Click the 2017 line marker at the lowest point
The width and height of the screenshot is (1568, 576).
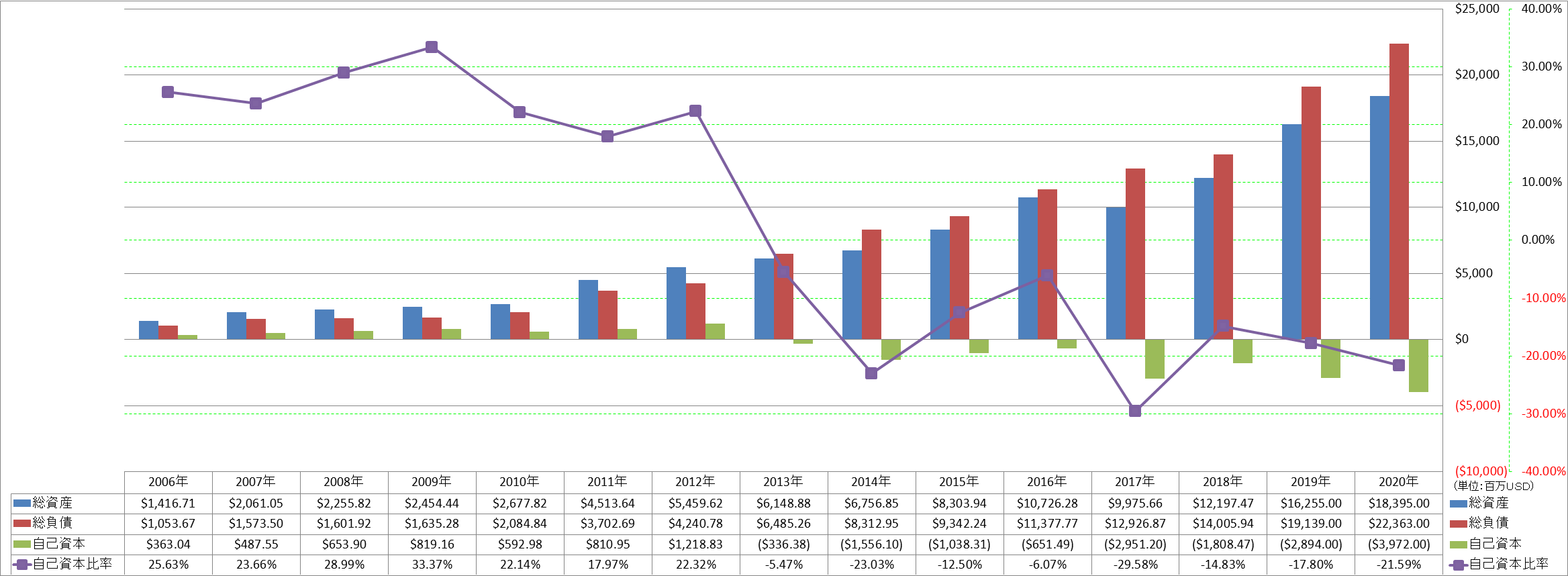(x=1135, y=411)
